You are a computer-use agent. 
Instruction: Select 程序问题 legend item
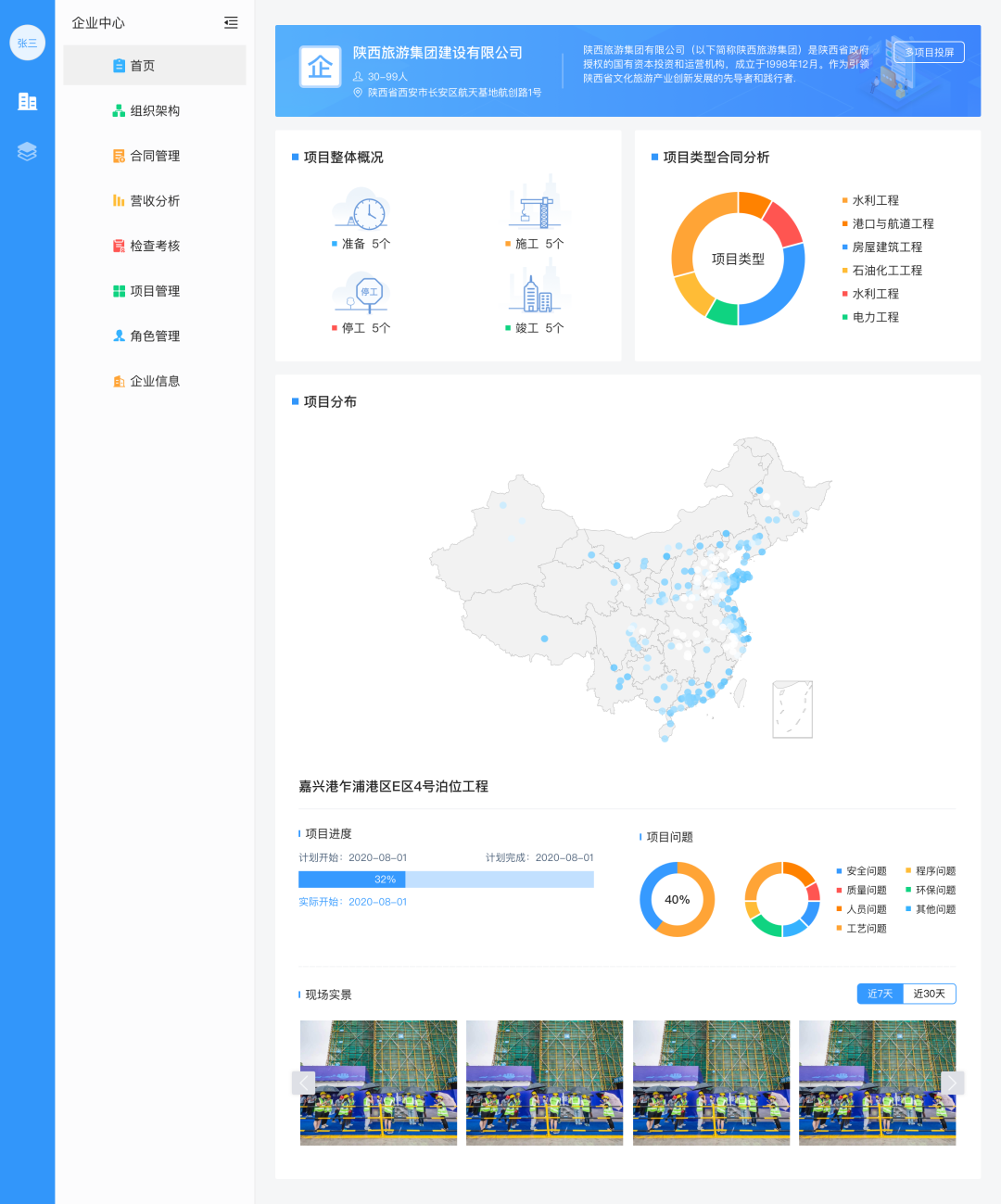coord(931,871)
